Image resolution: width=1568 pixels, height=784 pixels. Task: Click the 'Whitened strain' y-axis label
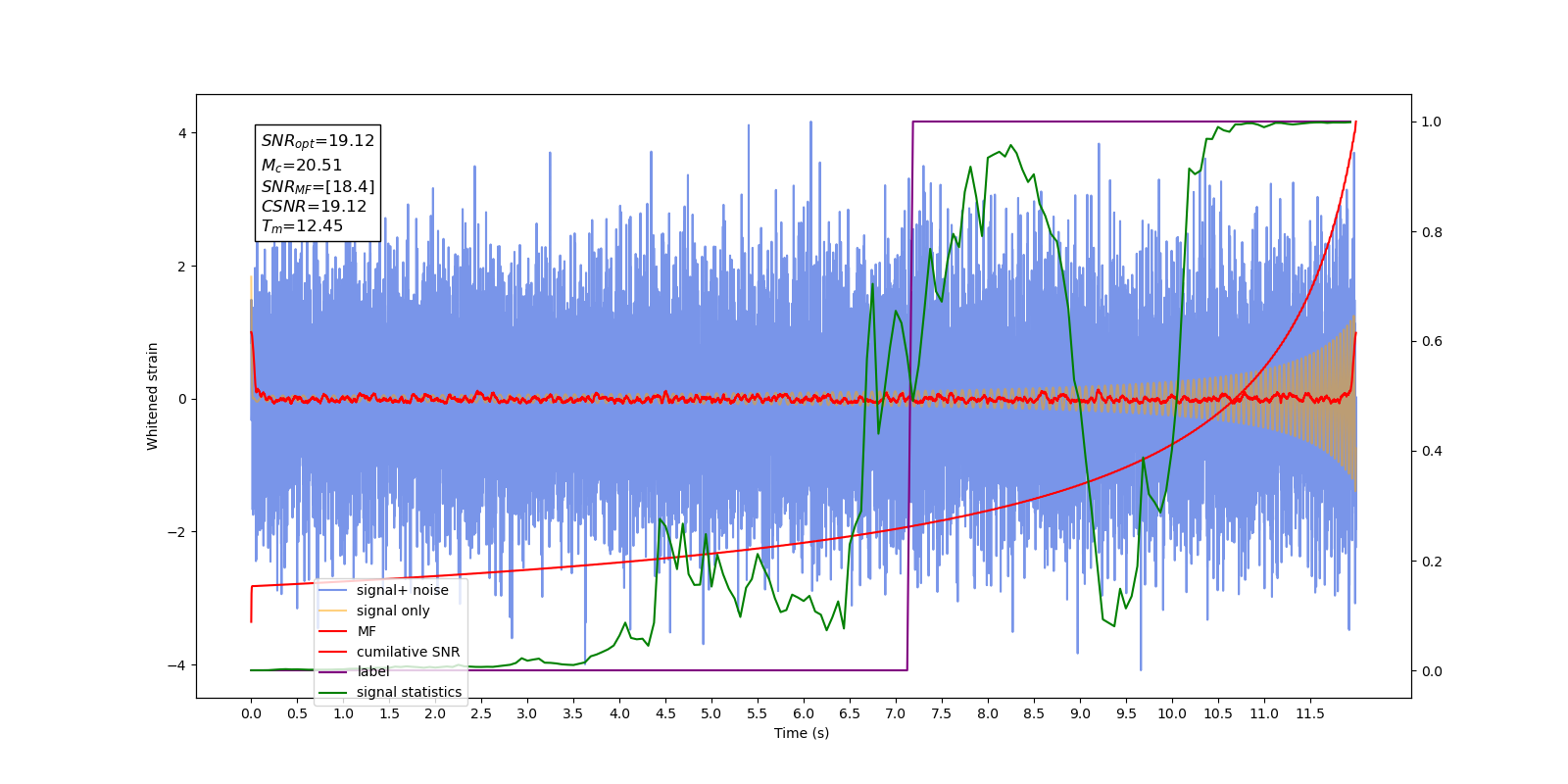[153, 396]
